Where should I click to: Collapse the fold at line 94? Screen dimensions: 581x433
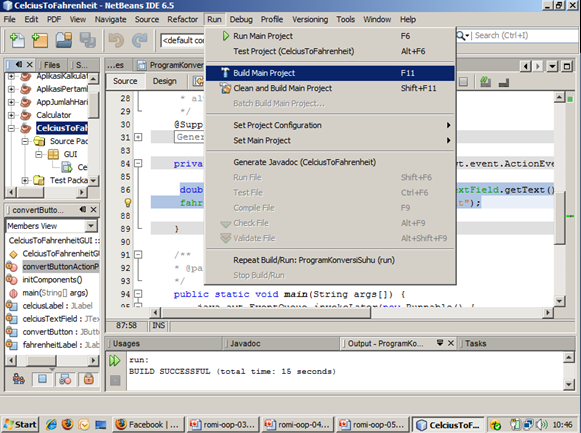[x=138, y=294]
